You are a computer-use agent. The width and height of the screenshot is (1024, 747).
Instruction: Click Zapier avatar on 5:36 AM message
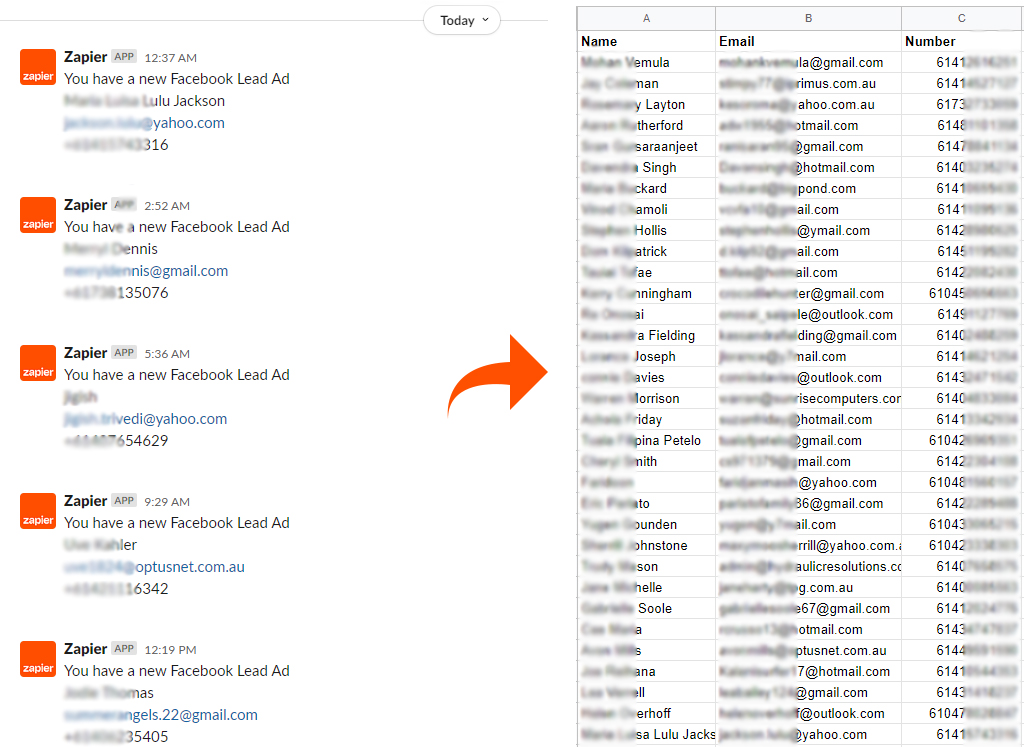click(x=38, y=363)
